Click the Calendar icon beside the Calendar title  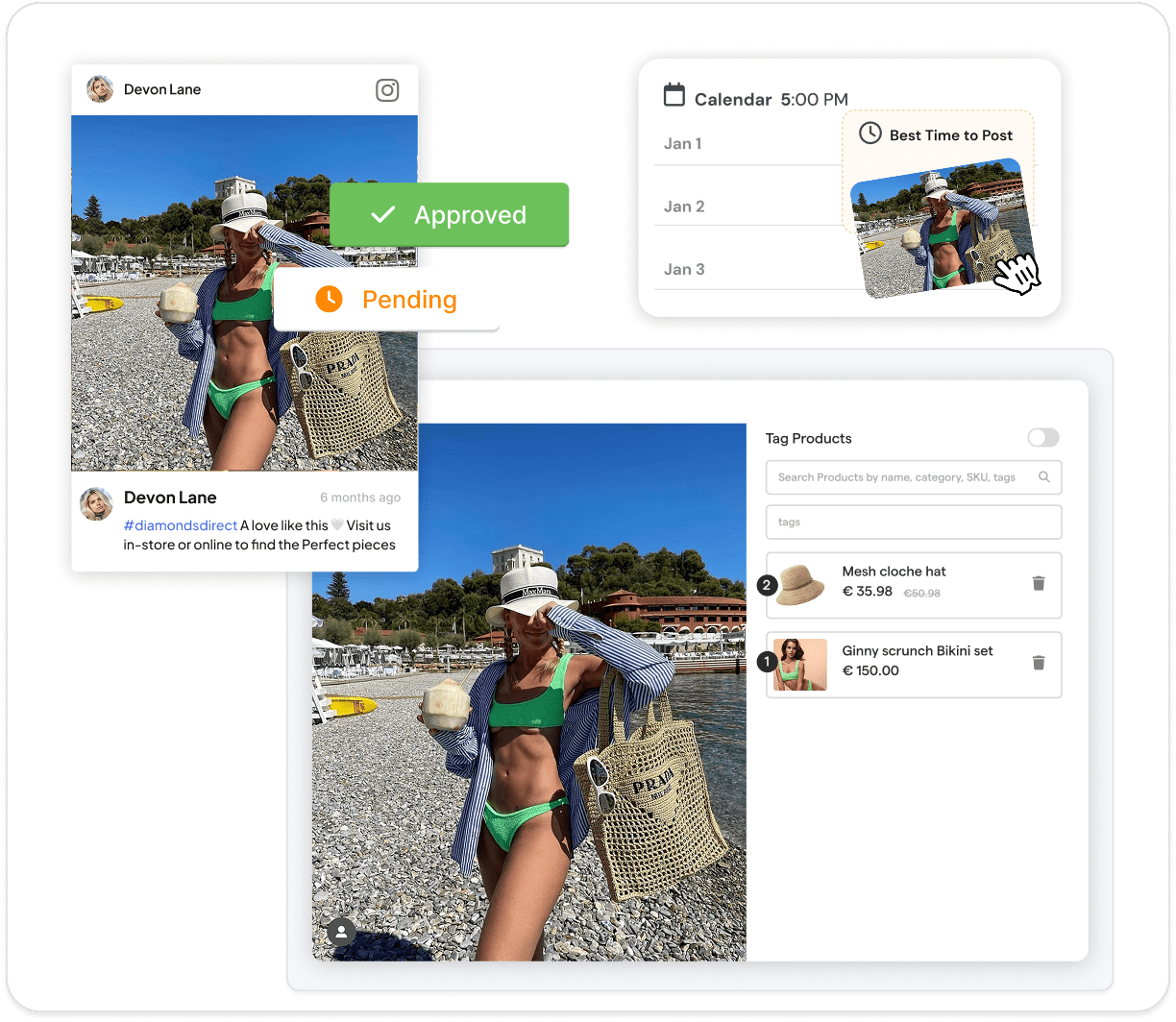[x=674, y=95]
